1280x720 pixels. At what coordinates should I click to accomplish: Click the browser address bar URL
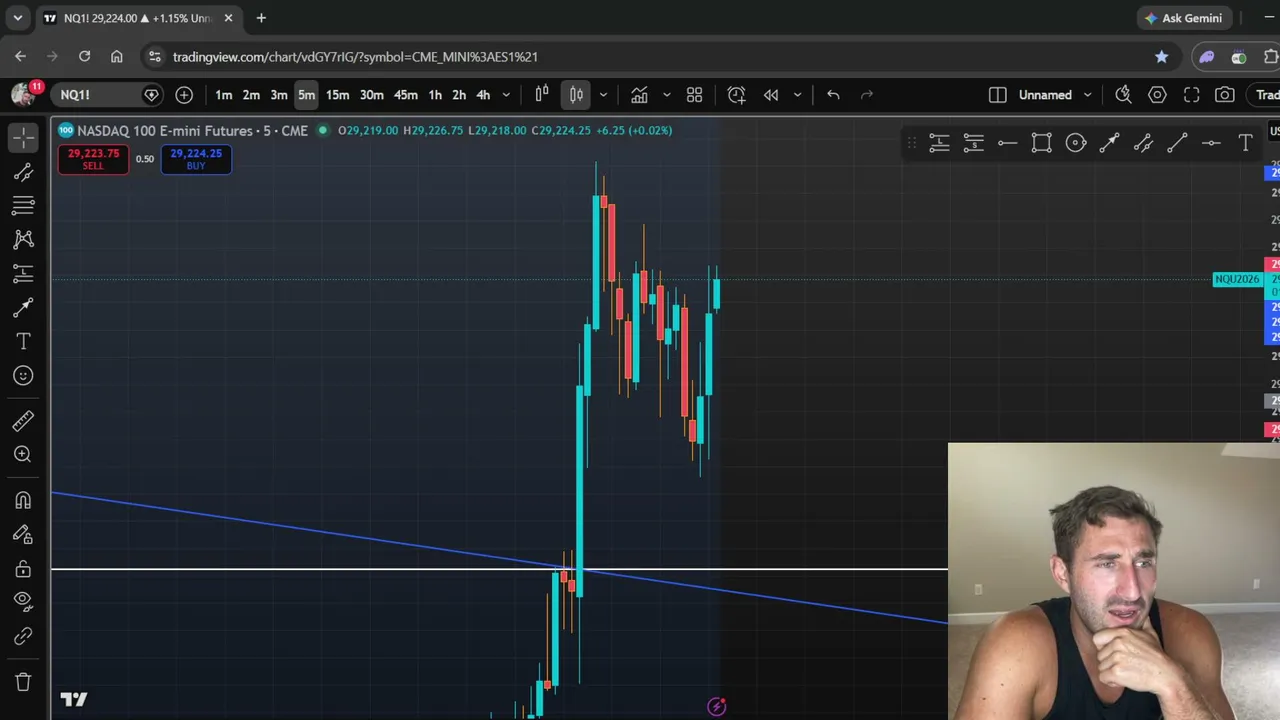click(x=355, y=57)
